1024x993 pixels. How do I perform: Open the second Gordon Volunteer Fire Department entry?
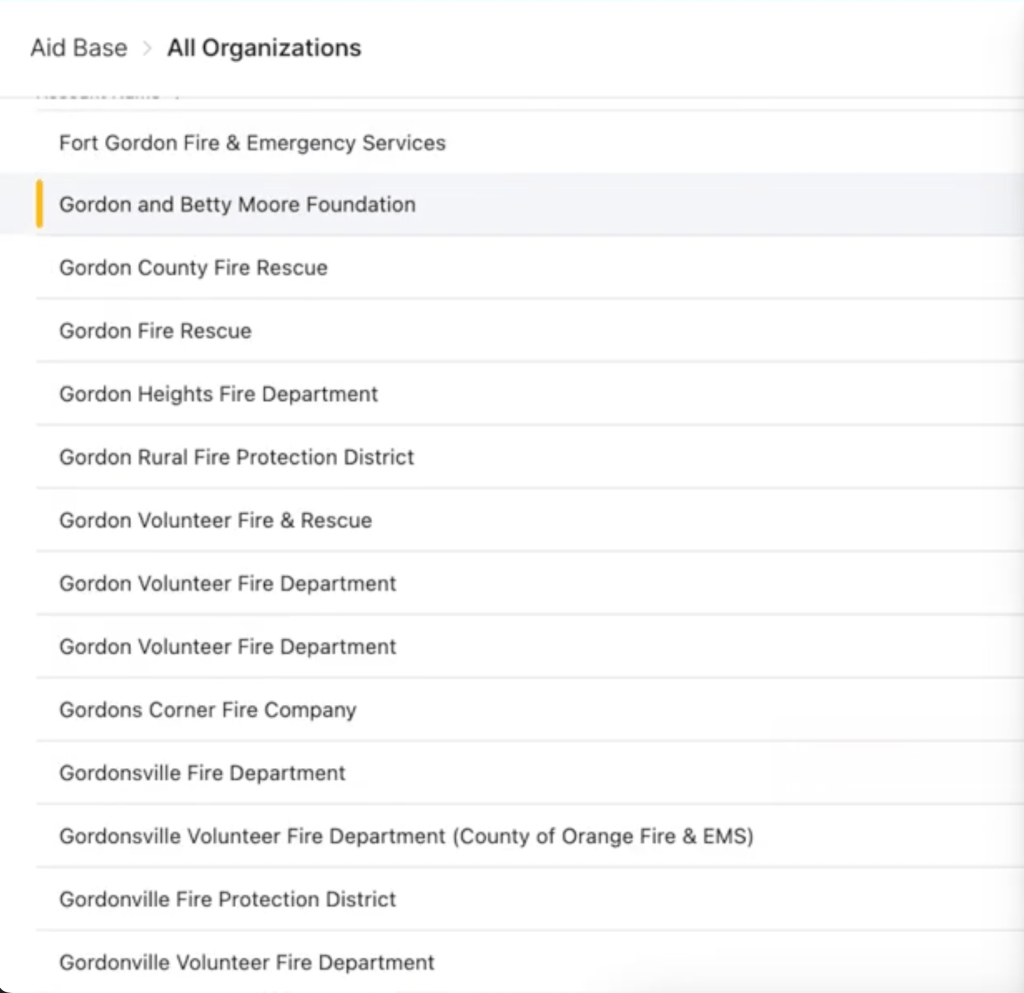pyautogui.click(x=227, y=646)
